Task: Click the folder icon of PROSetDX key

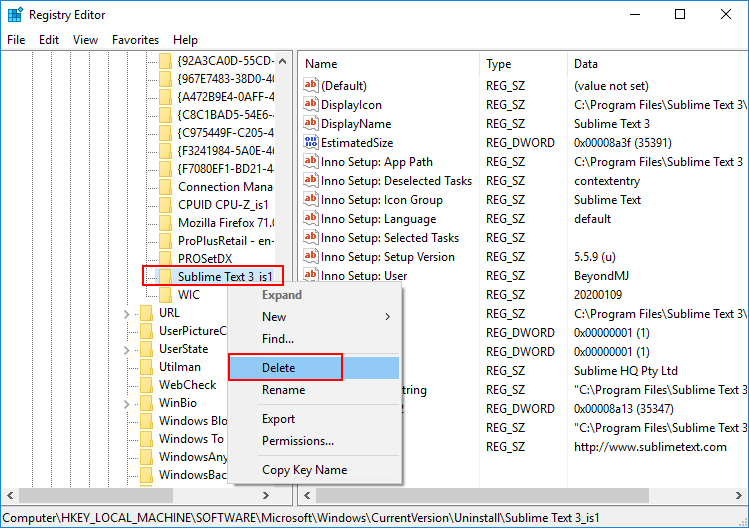Action: [x=165, y=259]
